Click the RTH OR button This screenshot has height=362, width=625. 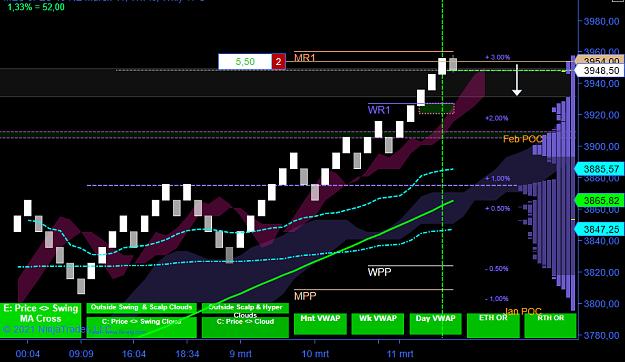(x=550, y=325)
